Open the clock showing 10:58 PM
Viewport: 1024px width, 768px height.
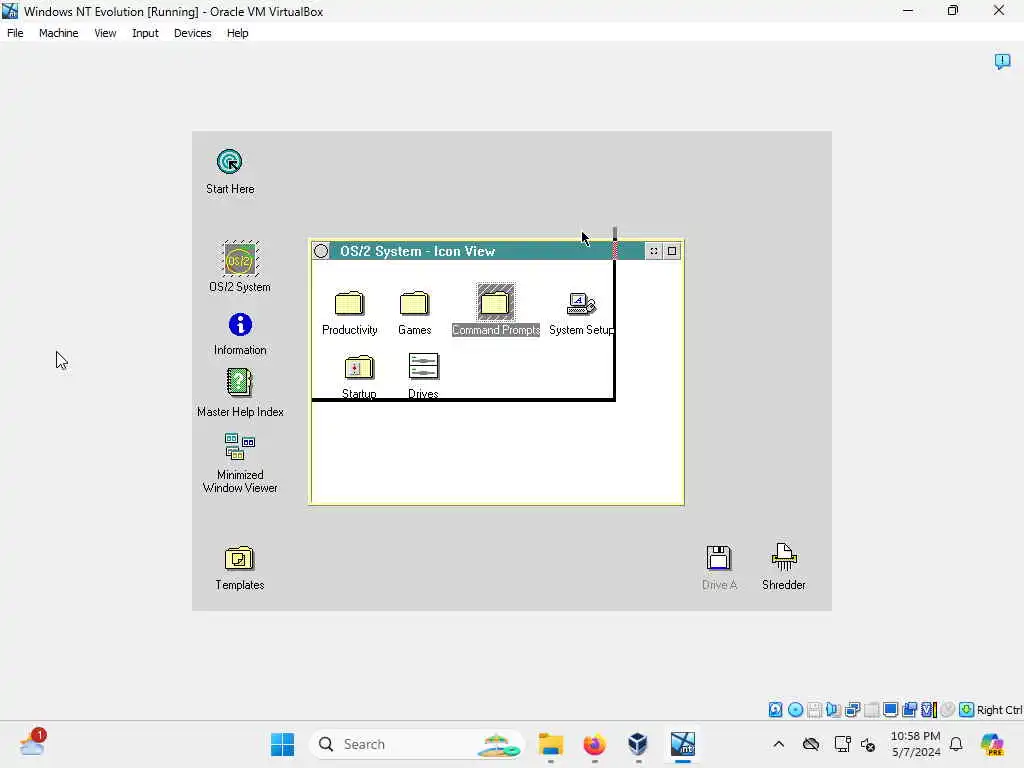coord(916,744)
